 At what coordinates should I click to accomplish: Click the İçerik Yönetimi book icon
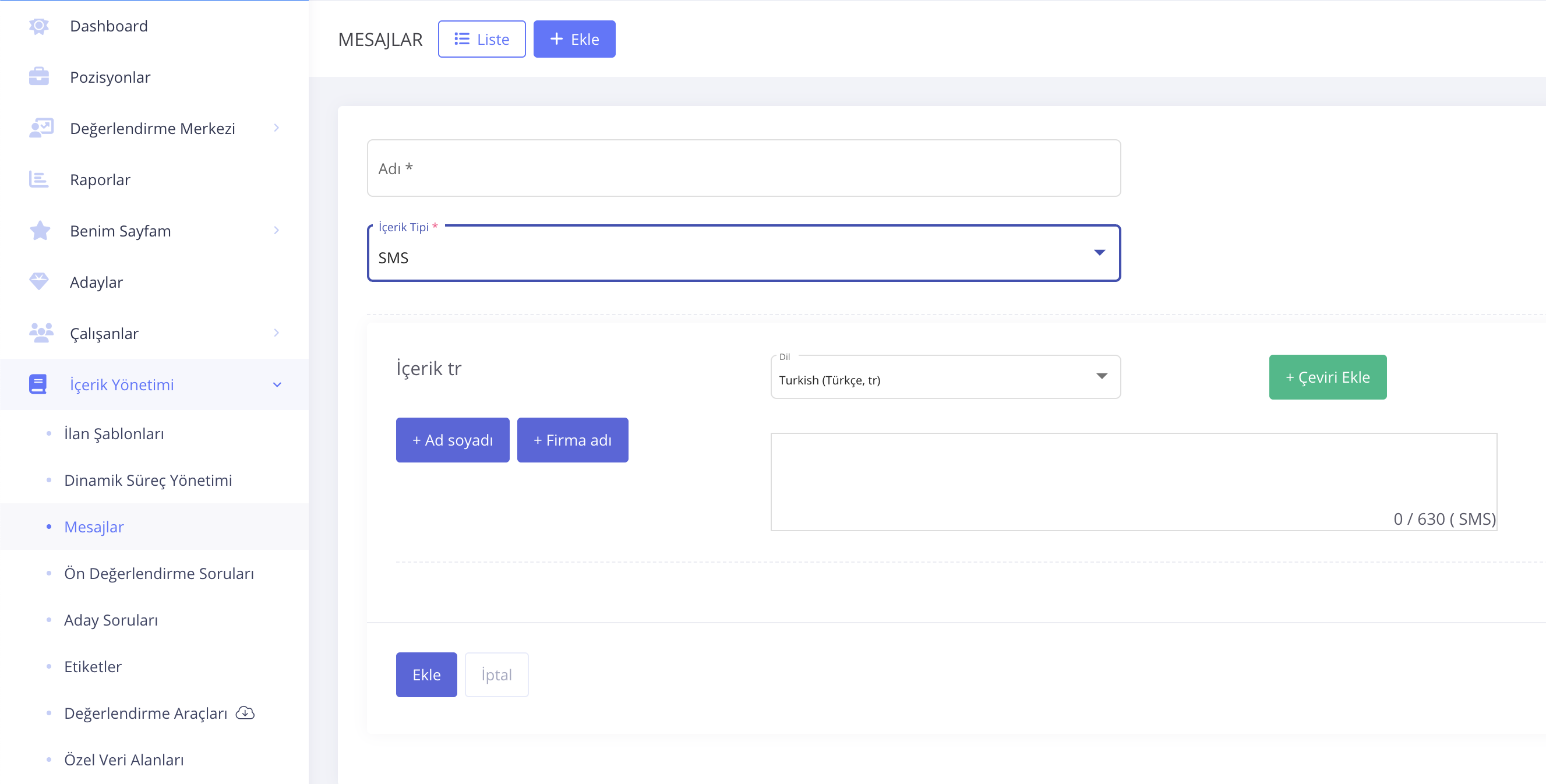tap(38, 384)
